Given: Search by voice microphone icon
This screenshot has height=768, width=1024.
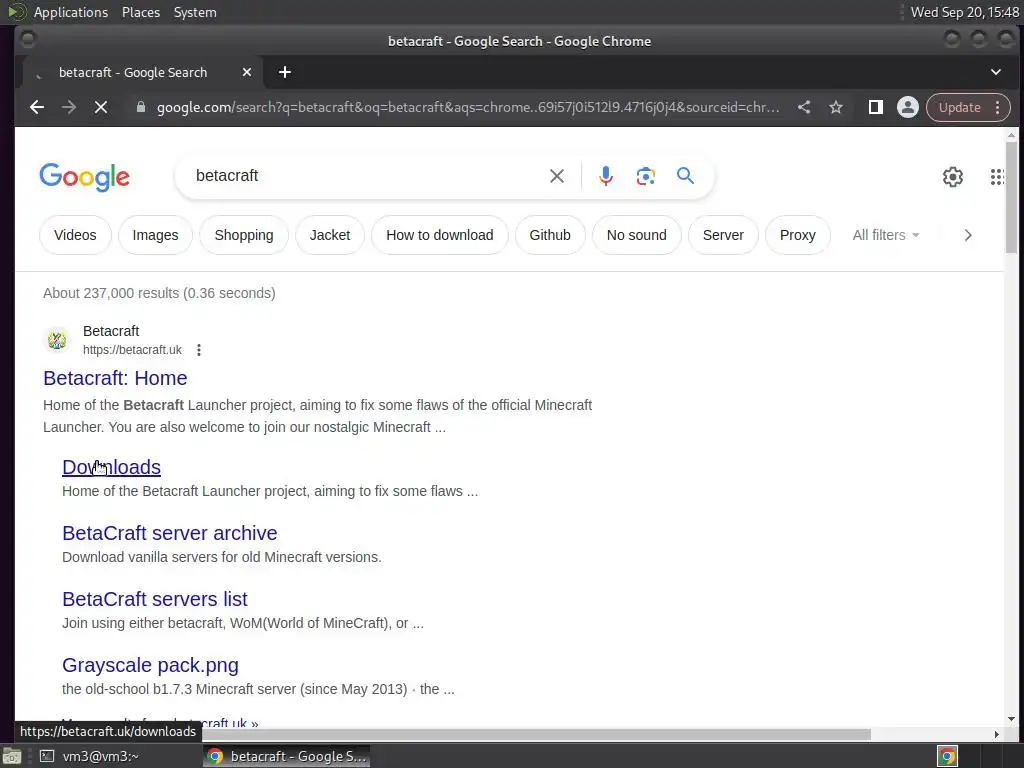Looking at the screenshot, I should (606, 176).
